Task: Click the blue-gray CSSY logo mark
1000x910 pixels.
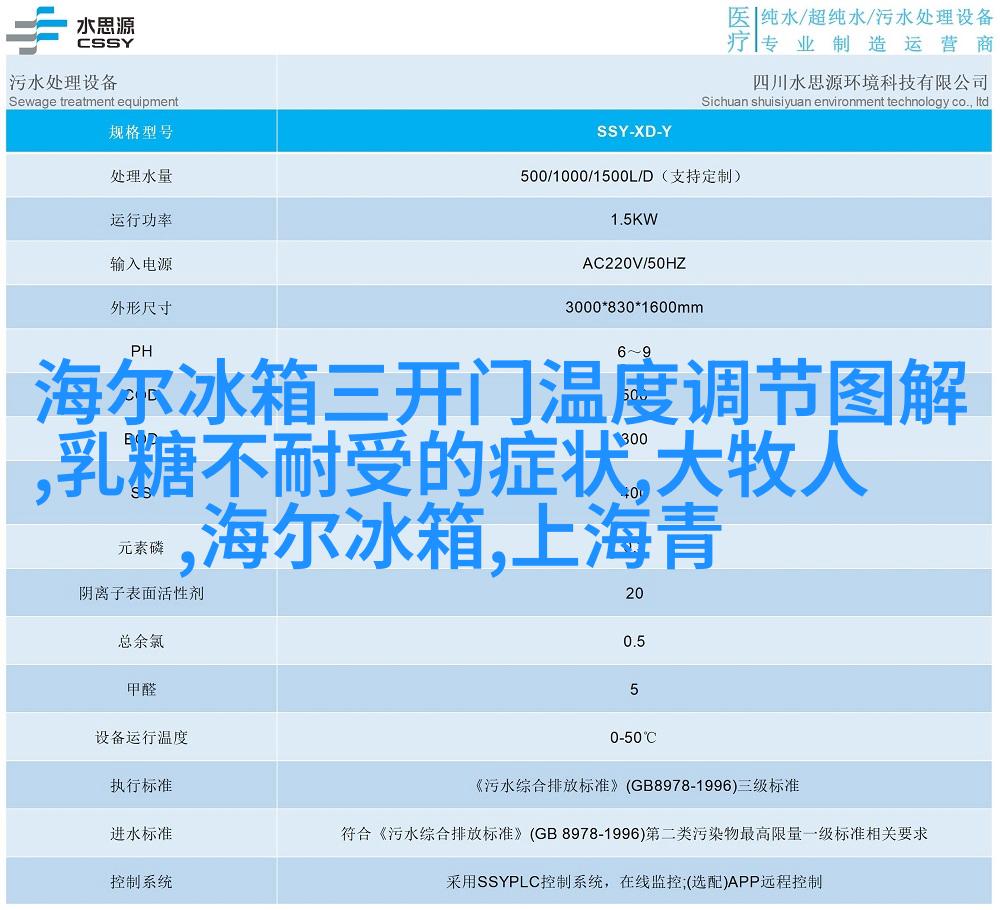Action: 36,30
